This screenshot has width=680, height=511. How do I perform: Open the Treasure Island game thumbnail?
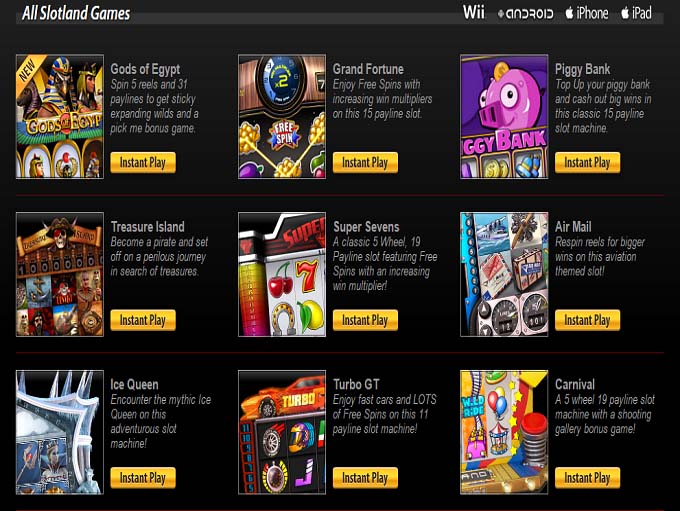coord(60,274)
